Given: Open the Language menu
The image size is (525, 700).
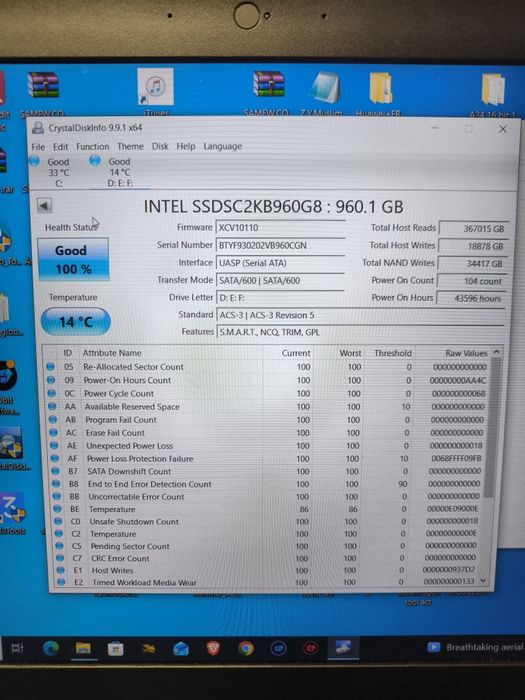Looking at the screenshot, I should click(222, 146).
